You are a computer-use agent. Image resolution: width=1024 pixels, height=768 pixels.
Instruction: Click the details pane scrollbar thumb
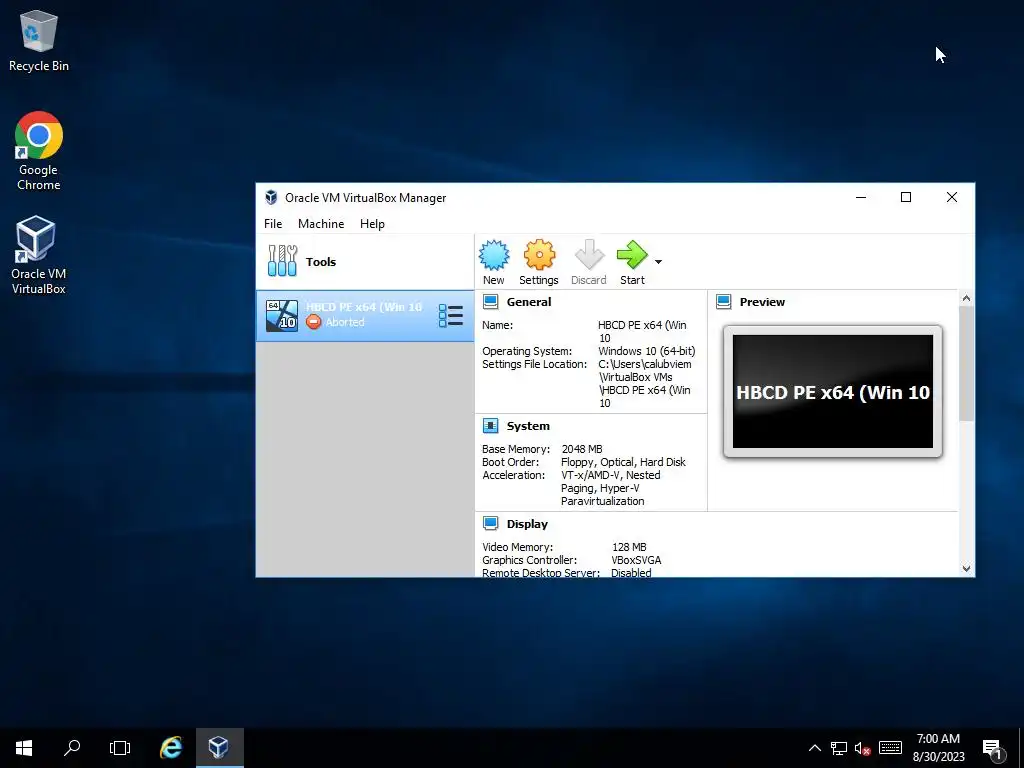(x=967, y=363)
